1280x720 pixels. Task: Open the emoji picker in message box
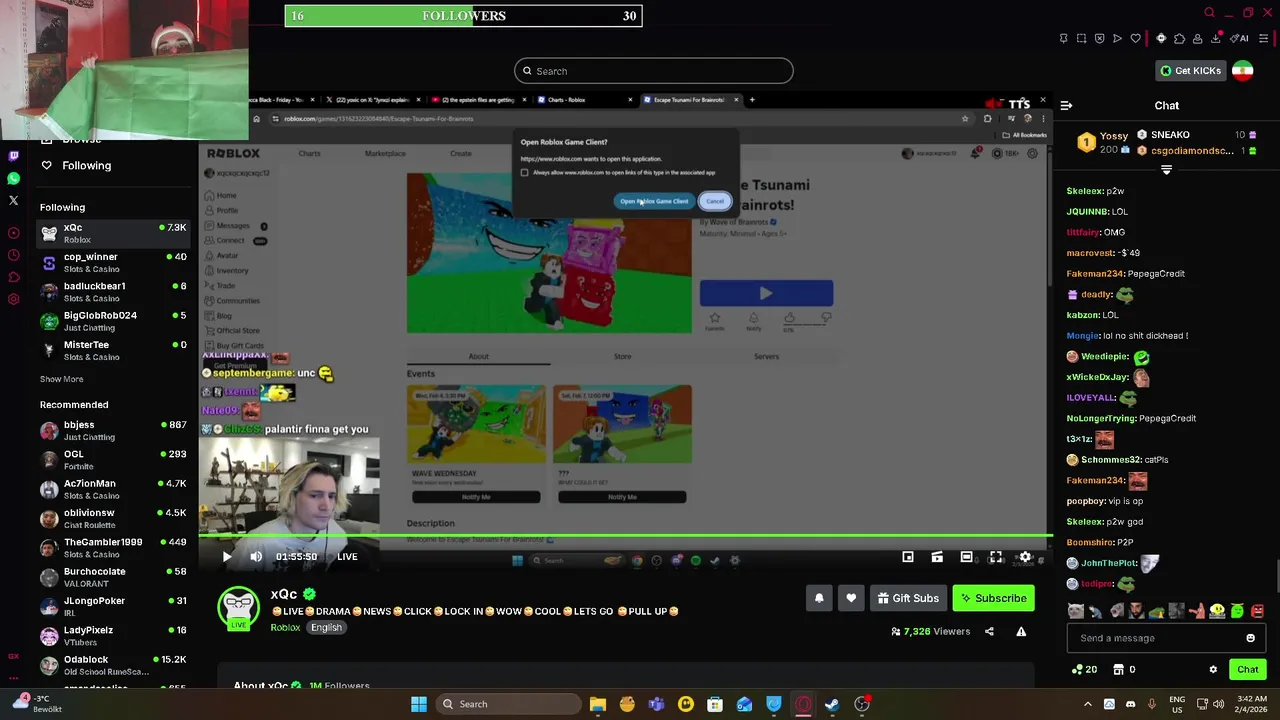click(1250, 638)
